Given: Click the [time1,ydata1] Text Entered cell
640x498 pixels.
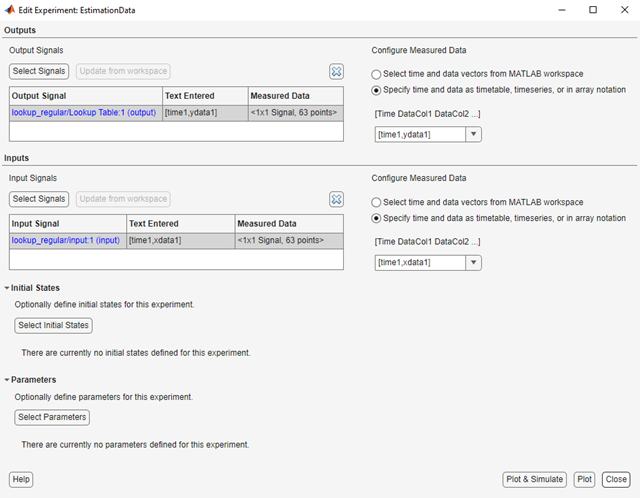Looking at the screenshot, I should coord(205,113).
